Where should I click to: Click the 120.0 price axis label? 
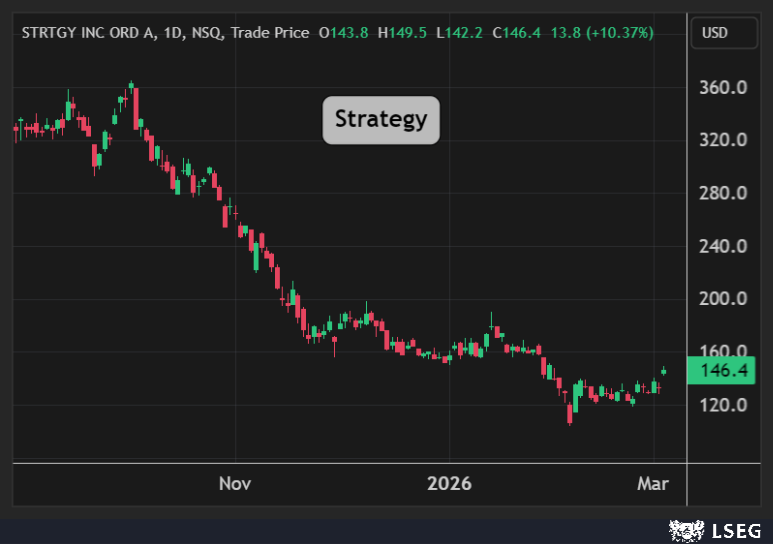(724, 405)
